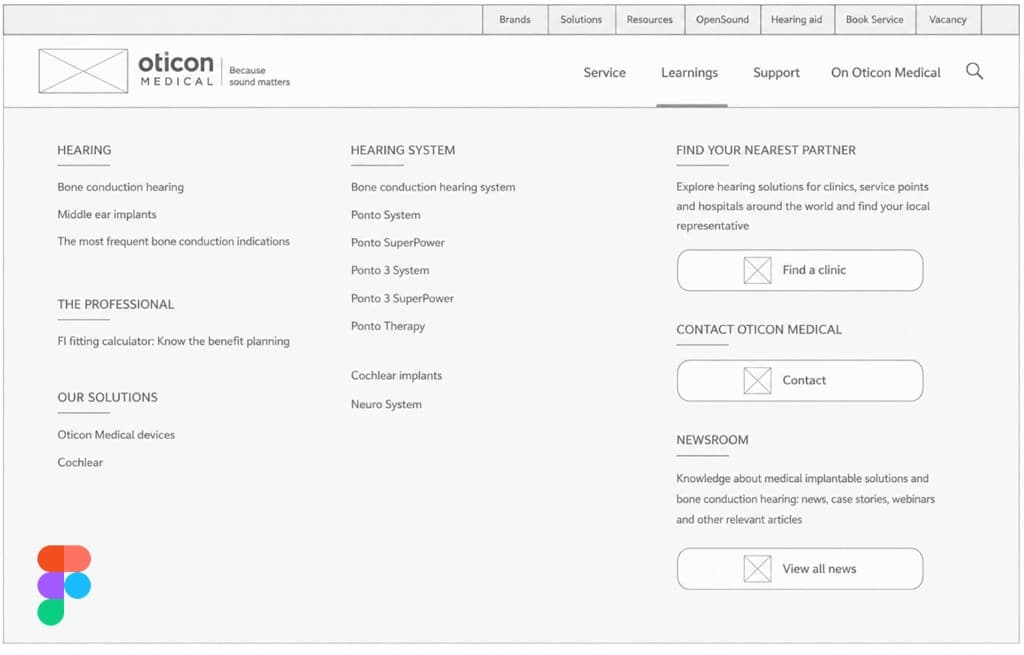The width and height of the screenshot is (1024, 655).
Task: Click the Figma logo icon
Action: pyautogui.click(x=64, y=585)
